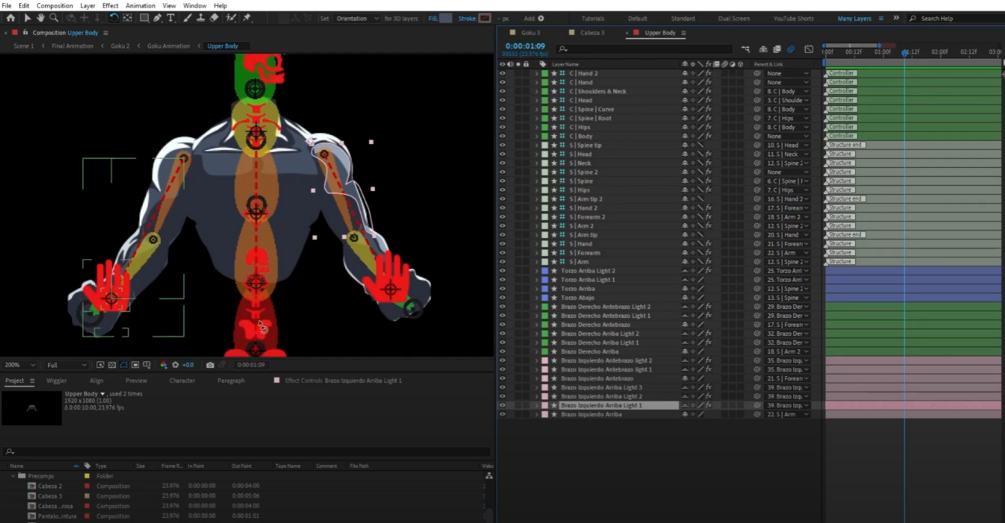Click the project flowchart icon in Project panel
The image size is (1005, 523).
click(x=489, y=476)
